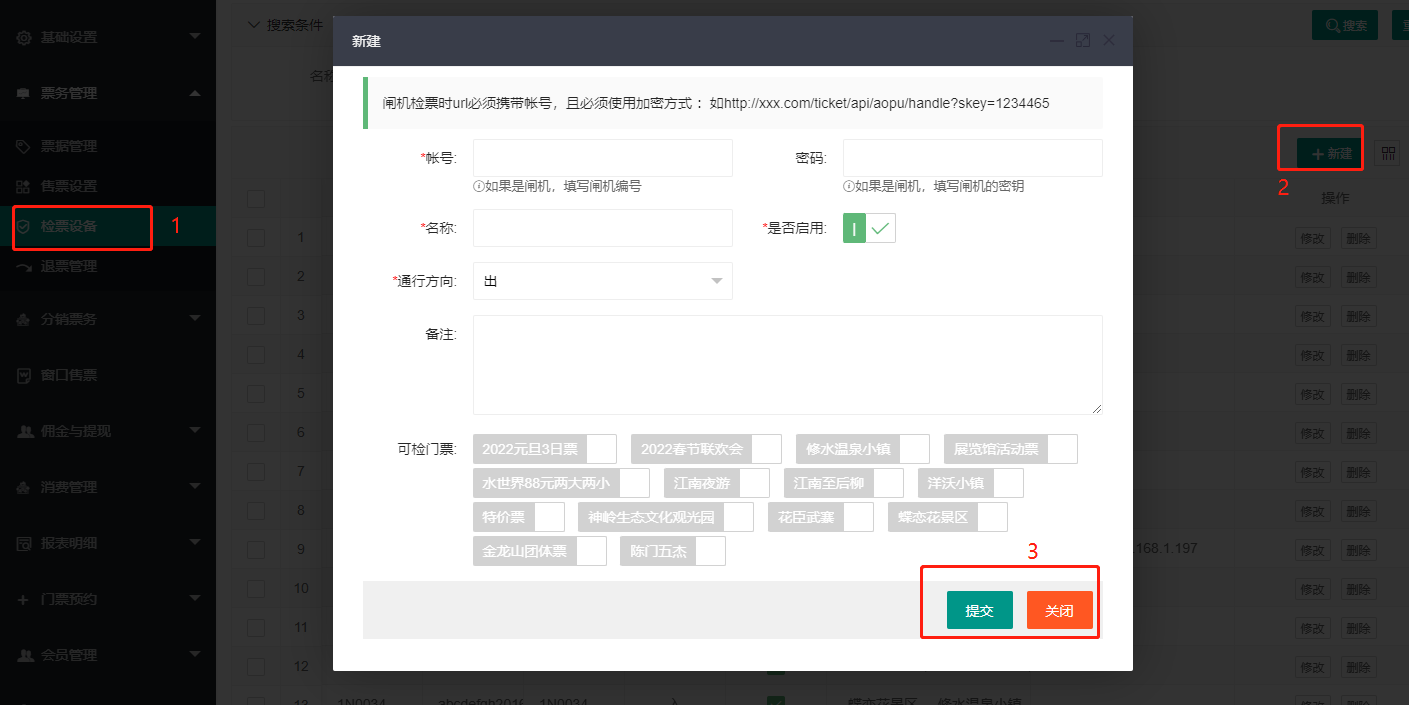The width and height of the screenshot is (1409, 705).
Task: Collapse the 搜索条件 panel chevron
Action: [253, 24]
